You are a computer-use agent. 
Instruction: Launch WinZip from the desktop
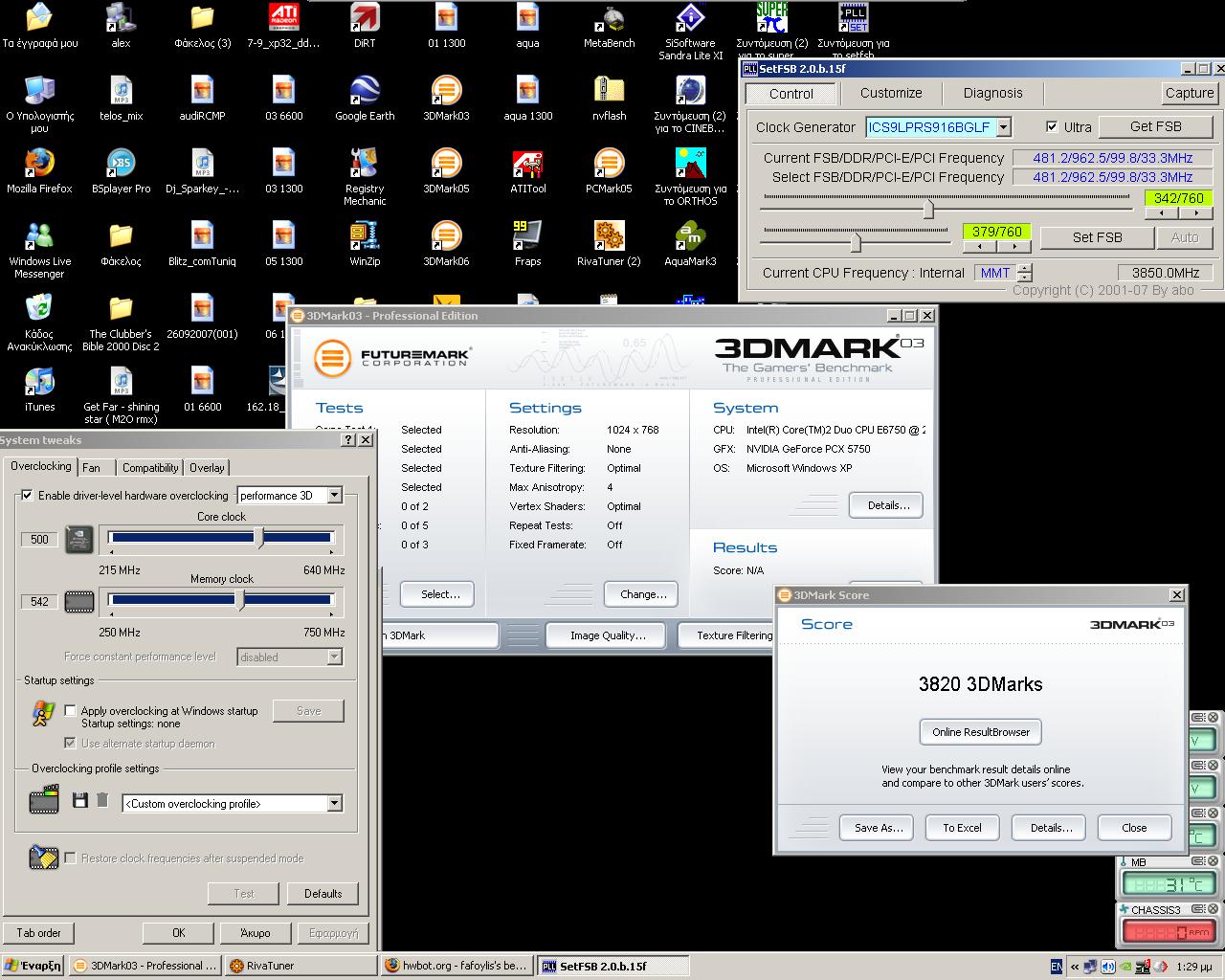(365, 243)
